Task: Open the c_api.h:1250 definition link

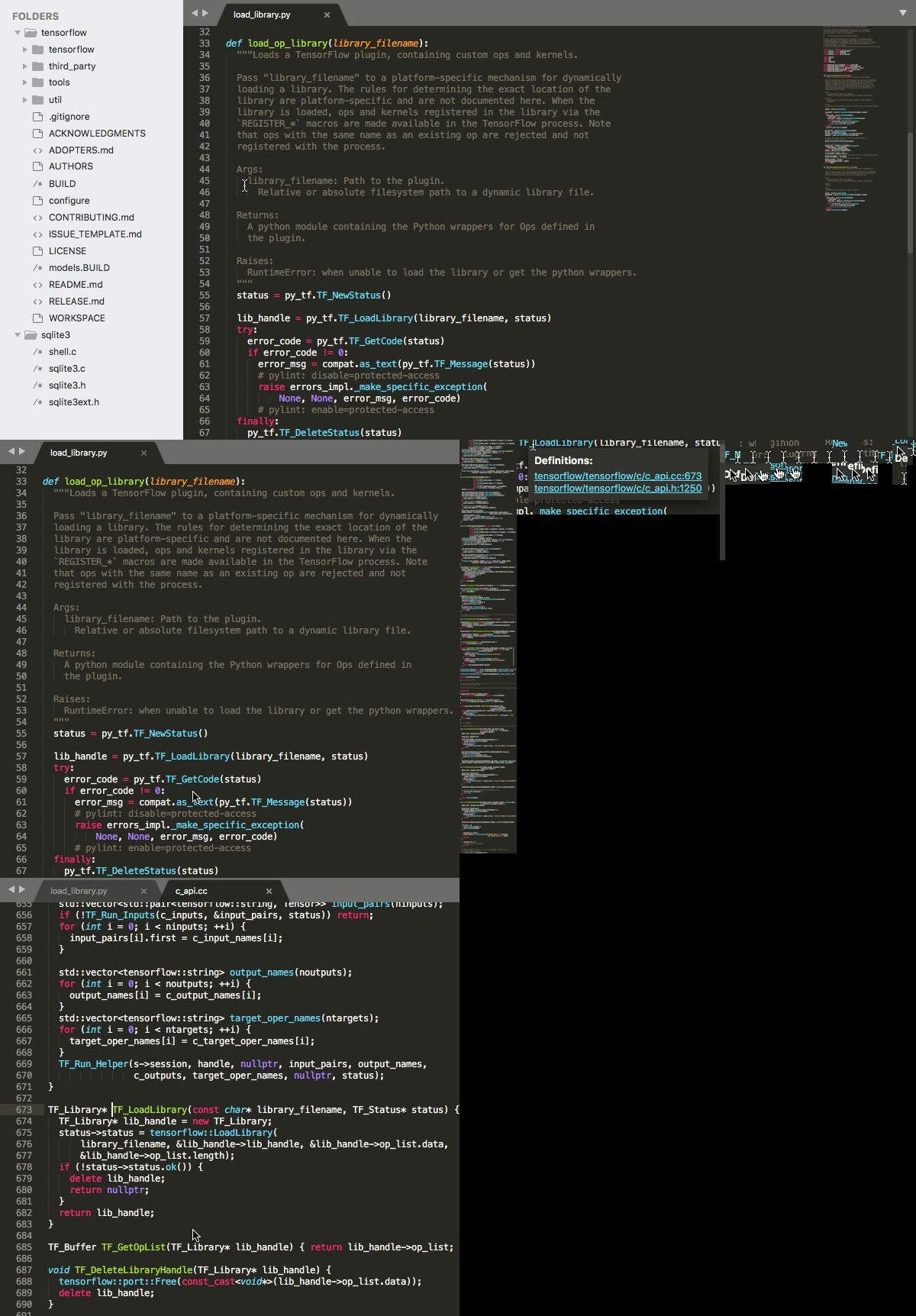Action: 618,489
